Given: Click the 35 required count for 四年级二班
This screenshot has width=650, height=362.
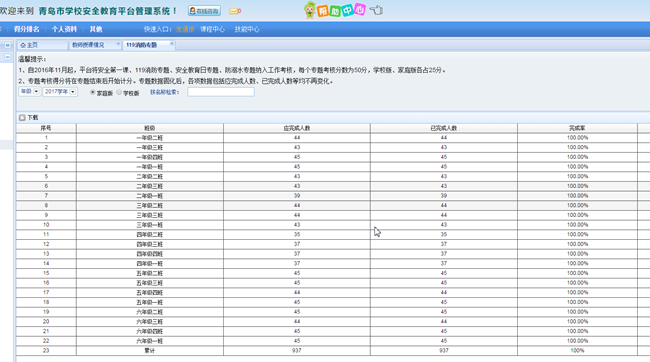Looking at the screenshot, I should (297, 235).
